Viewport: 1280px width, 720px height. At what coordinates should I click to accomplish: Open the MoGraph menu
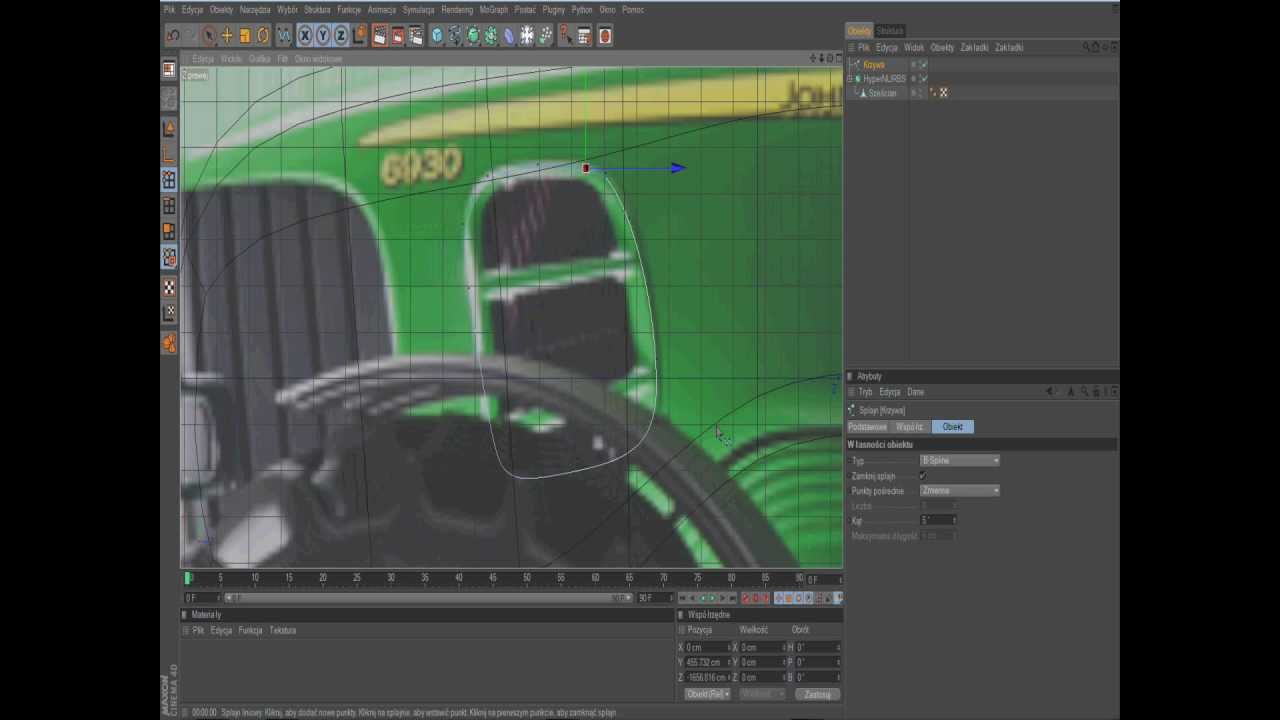494,10
